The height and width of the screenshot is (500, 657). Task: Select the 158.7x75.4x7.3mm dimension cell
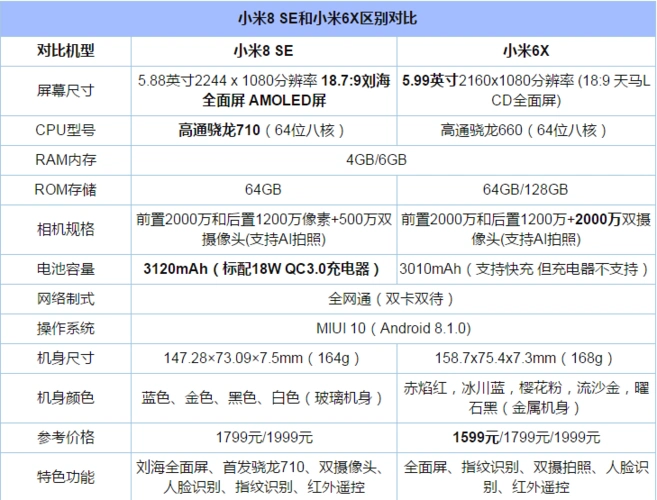click(524, 358)
